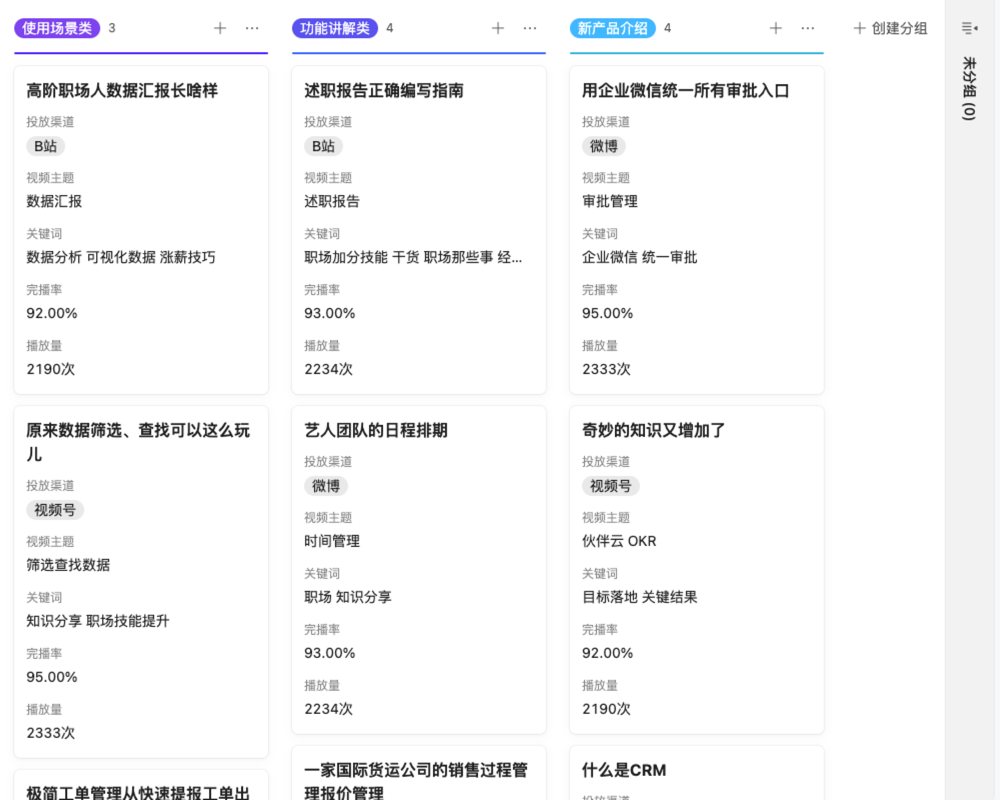Open the … options menu for the 新产品介绍 group
1000x800 pixels.
[808, 29]
